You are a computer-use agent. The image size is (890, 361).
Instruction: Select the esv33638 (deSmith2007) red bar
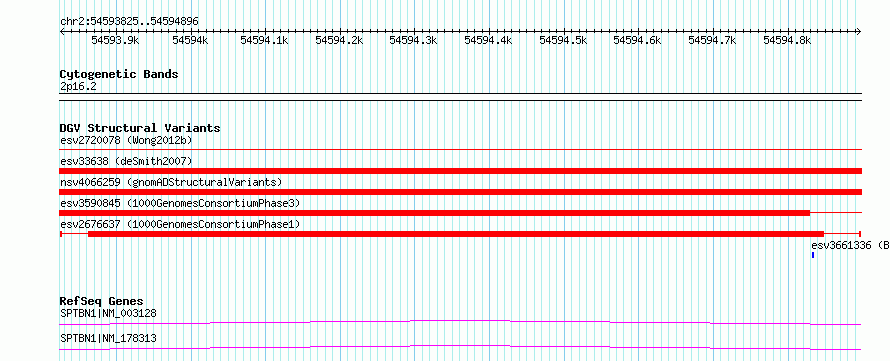460,171
